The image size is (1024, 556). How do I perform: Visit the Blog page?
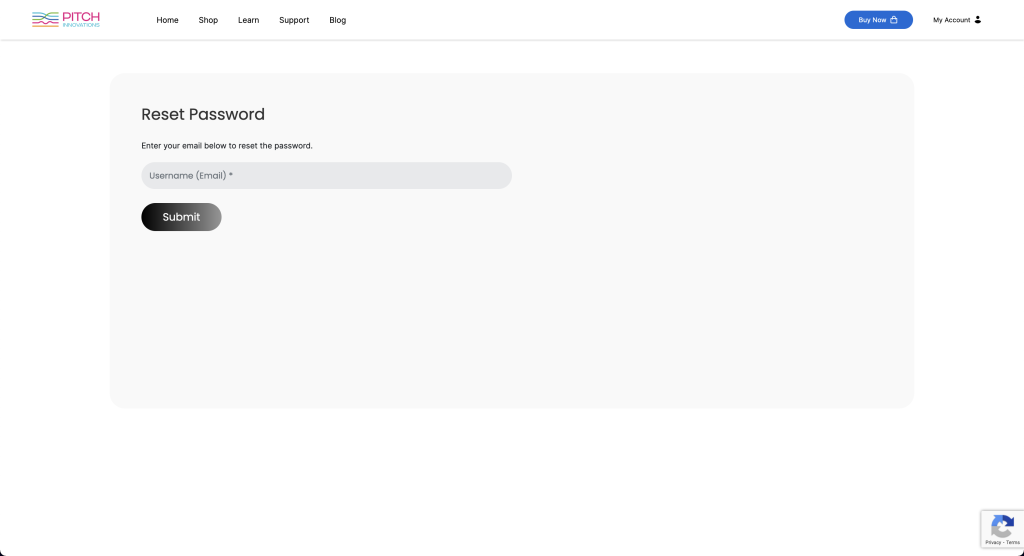pyautogui.click(x=338, y=20)
